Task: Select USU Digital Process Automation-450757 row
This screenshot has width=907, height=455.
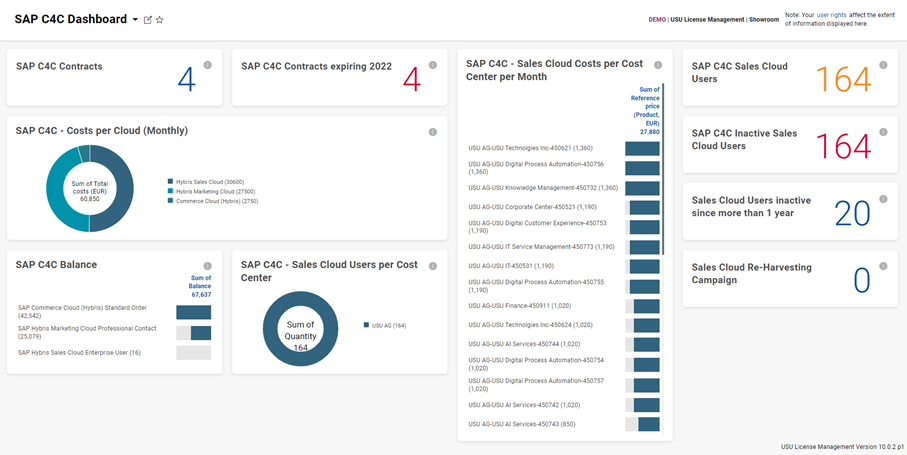Action: [564, 385]
